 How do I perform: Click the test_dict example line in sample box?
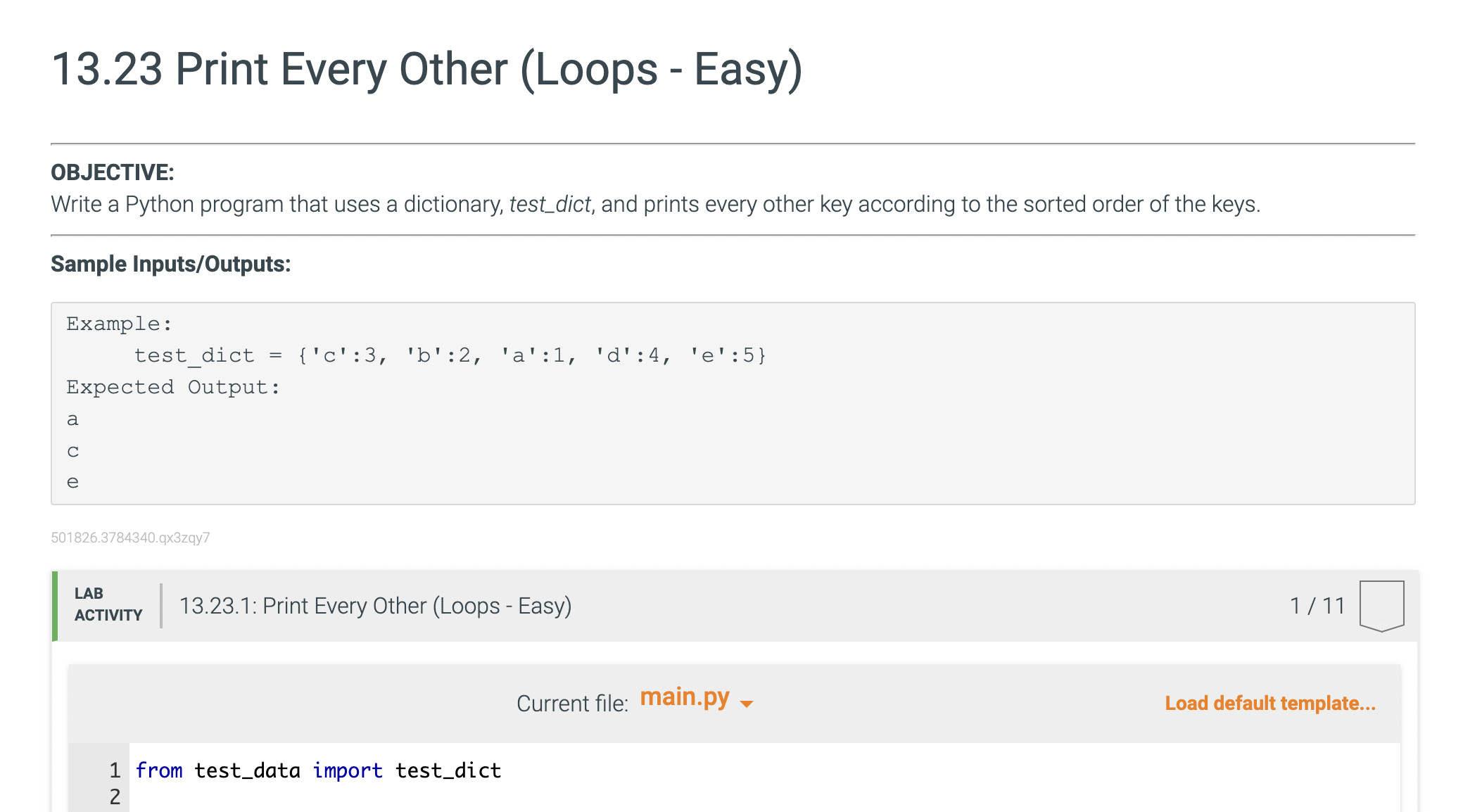click(450, 355)
